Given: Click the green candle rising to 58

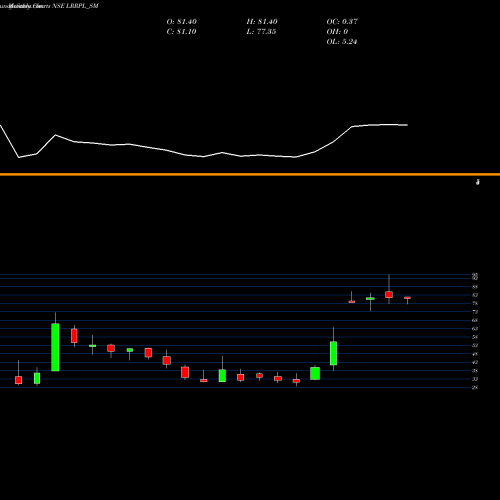Looking at the screenshot, I should pyautogui.click(x=333, y=353).
